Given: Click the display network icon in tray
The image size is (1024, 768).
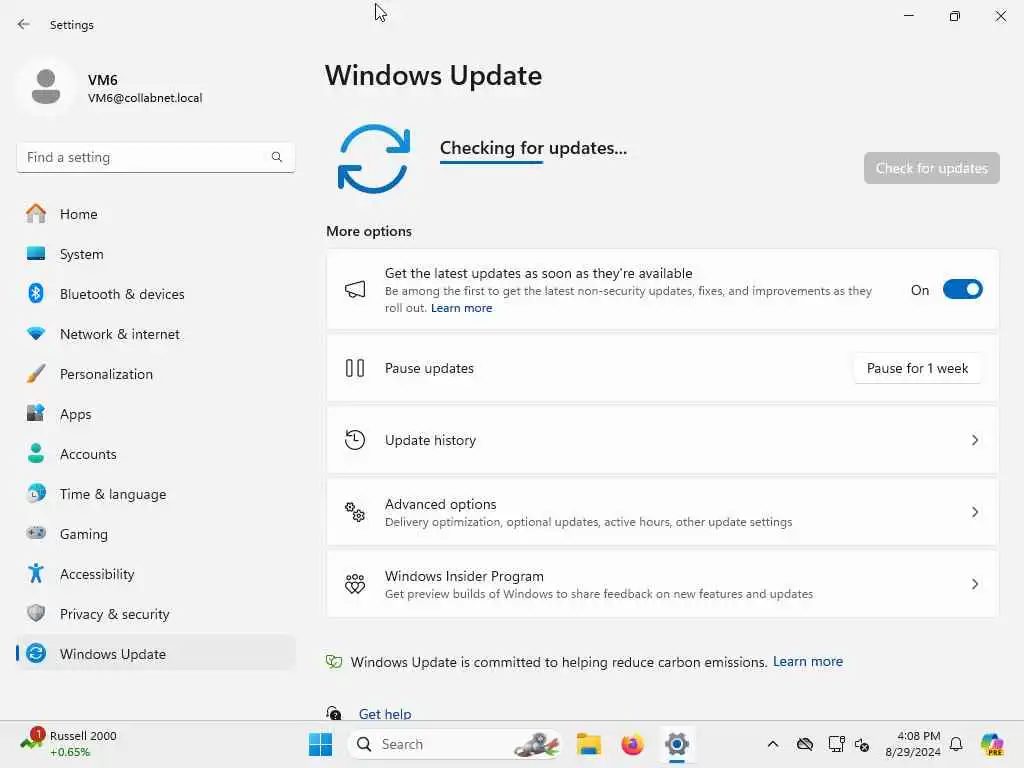Looking at the screenshot, I should [x=836, y=744].
